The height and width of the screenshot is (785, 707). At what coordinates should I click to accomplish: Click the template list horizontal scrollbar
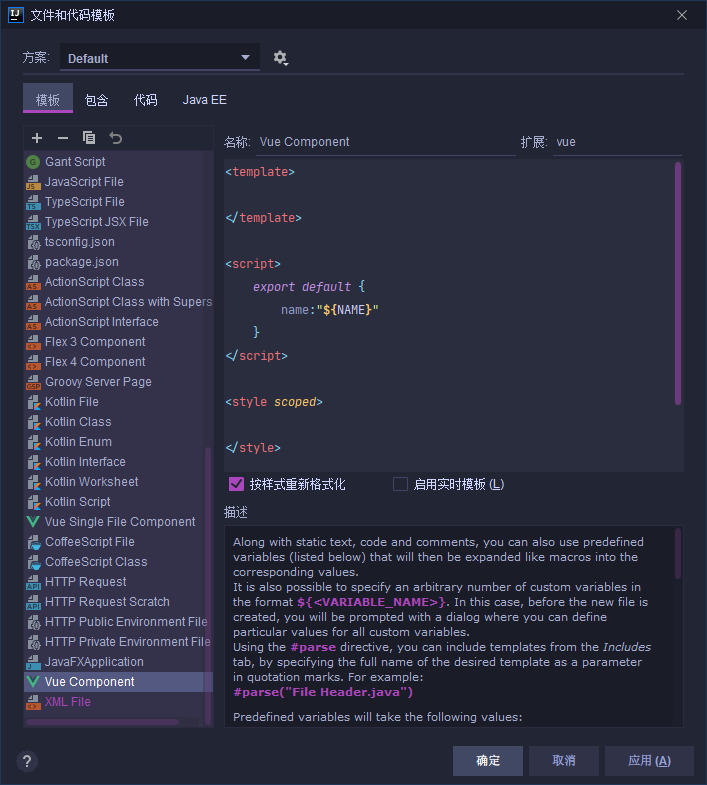tap(103, 722)
